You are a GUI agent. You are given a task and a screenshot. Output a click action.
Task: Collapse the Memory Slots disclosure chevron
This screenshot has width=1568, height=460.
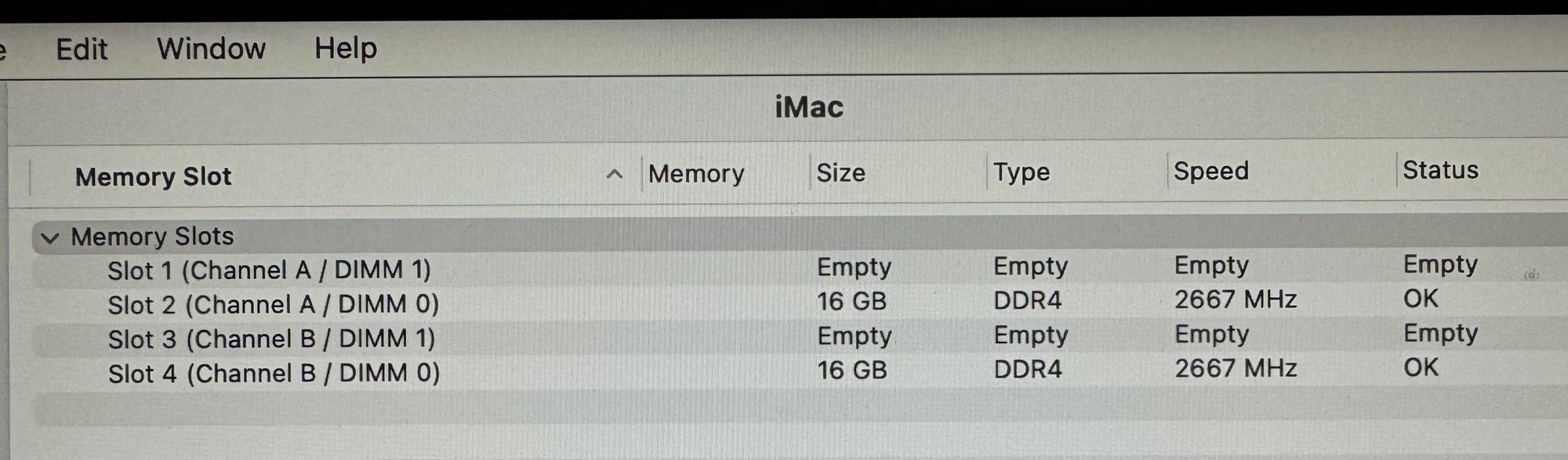[50, 237]
